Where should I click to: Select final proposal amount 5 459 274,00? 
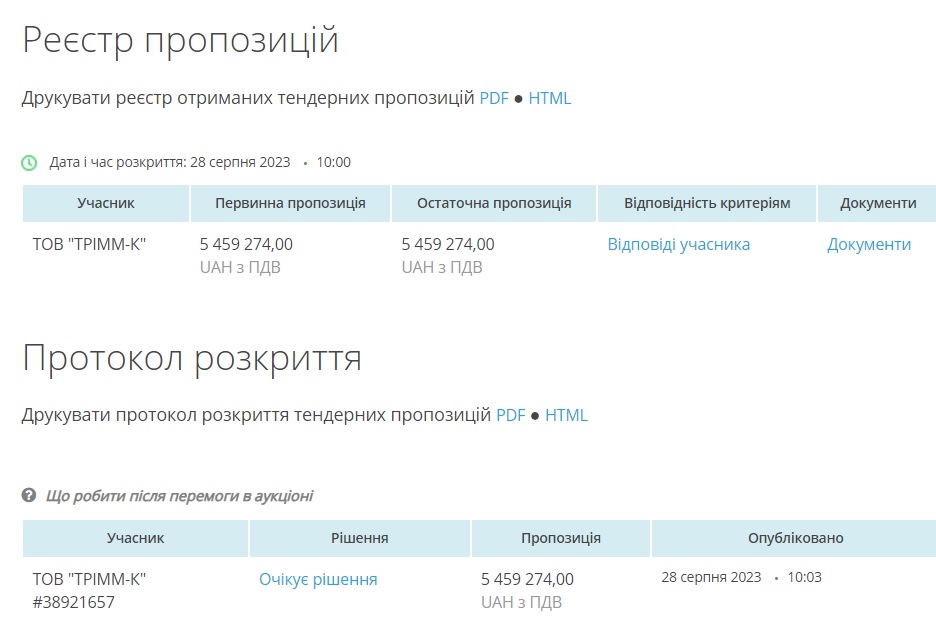pos(448,244)
